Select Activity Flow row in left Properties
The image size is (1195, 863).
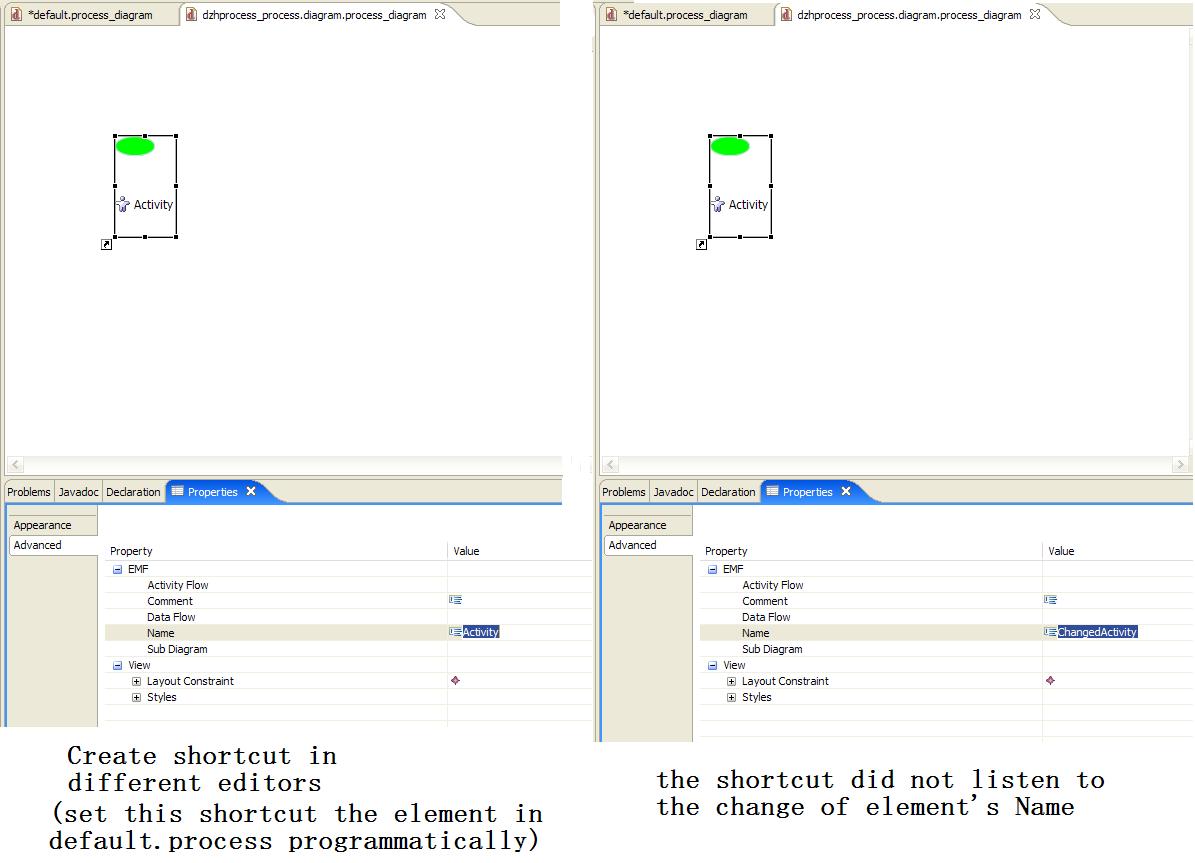pyautogui.click(x=348, y=585)
